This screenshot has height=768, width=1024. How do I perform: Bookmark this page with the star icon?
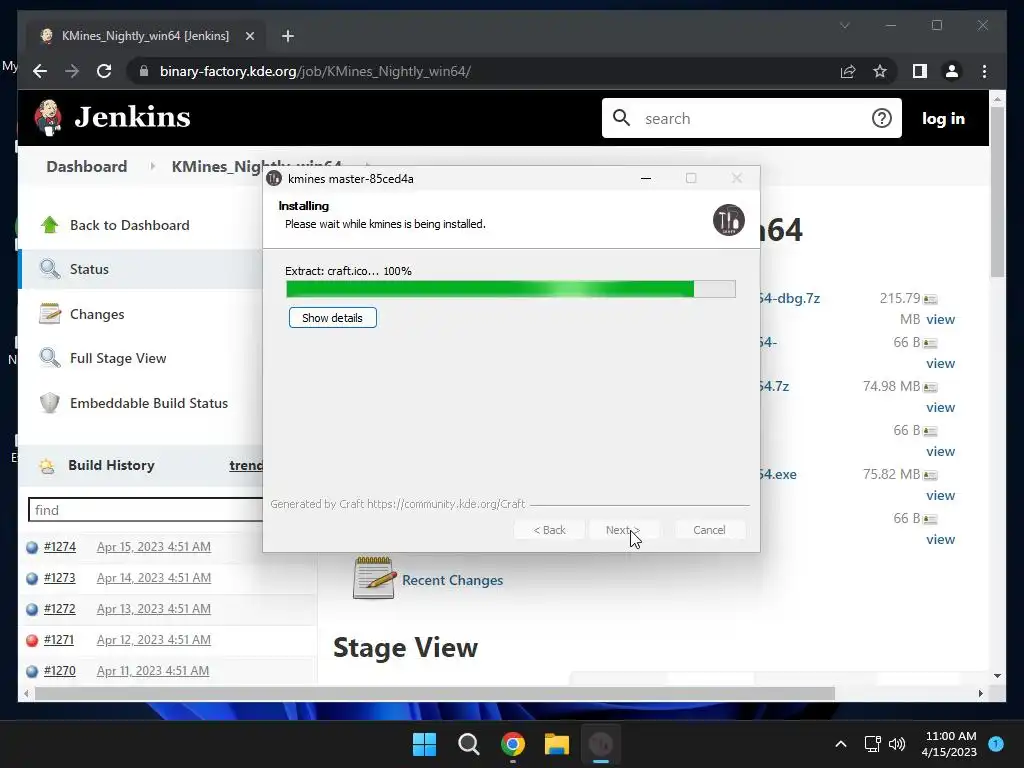[x=880, y=71]
